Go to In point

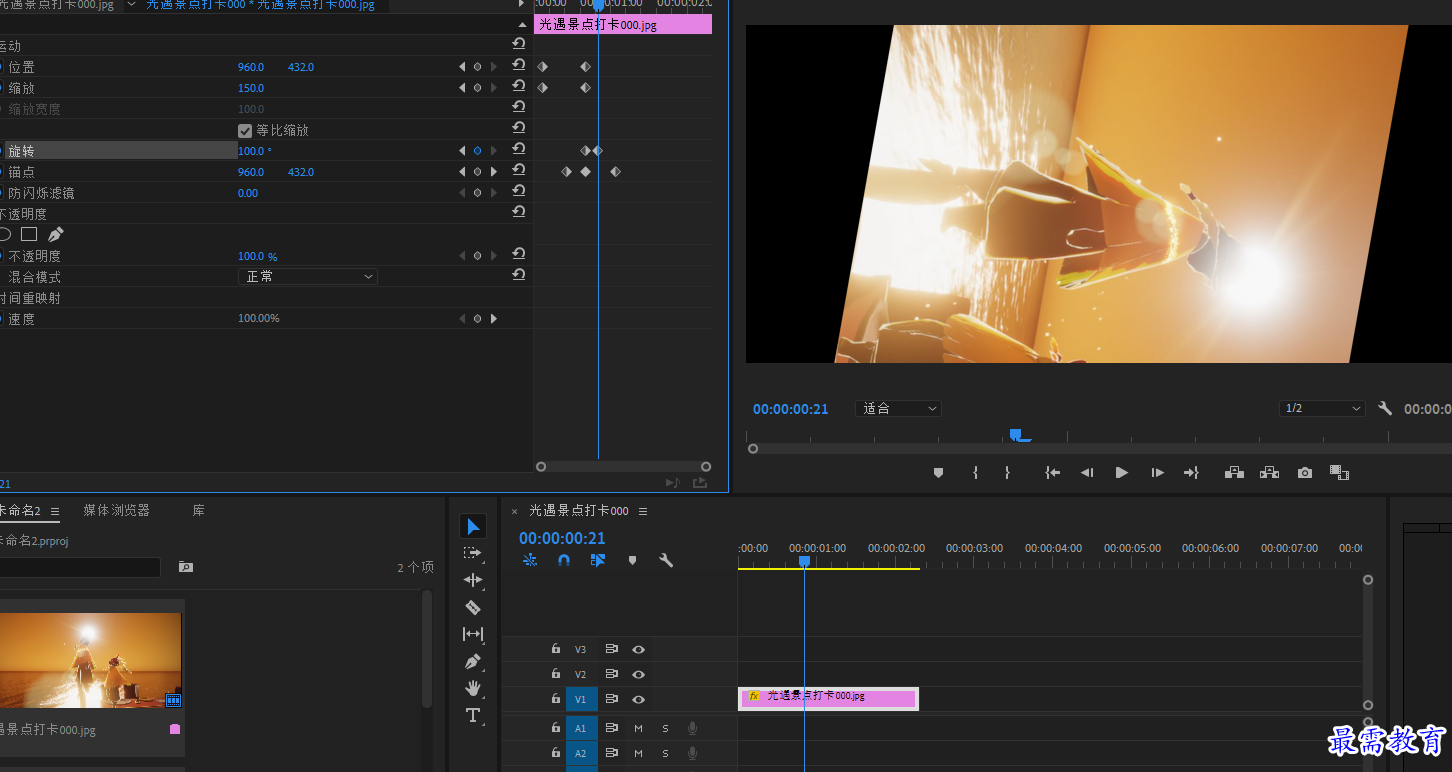[1052, 473]
